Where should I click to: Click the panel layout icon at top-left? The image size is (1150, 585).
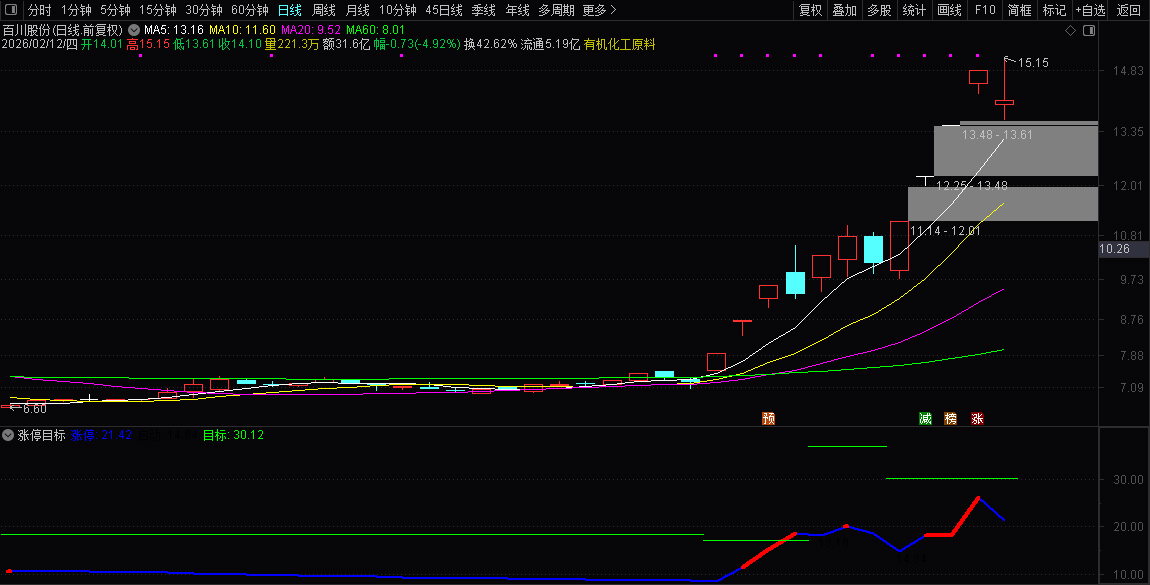(x=9, y=10)
